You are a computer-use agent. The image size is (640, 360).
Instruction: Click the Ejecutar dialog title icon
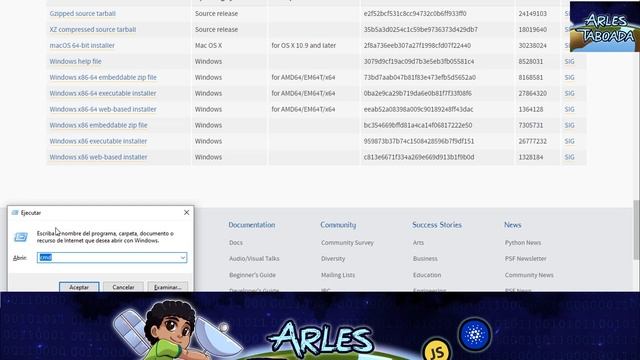[15, 213]
